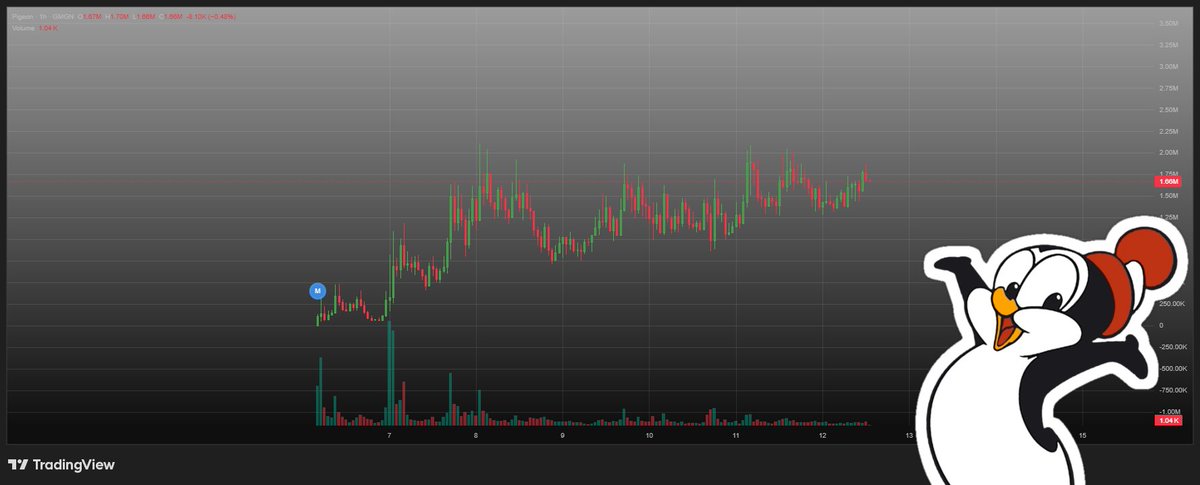Screen dimensions: 1200x485
Task: Click the 7 date label on time axis
Action: click(x=389, y=436)
